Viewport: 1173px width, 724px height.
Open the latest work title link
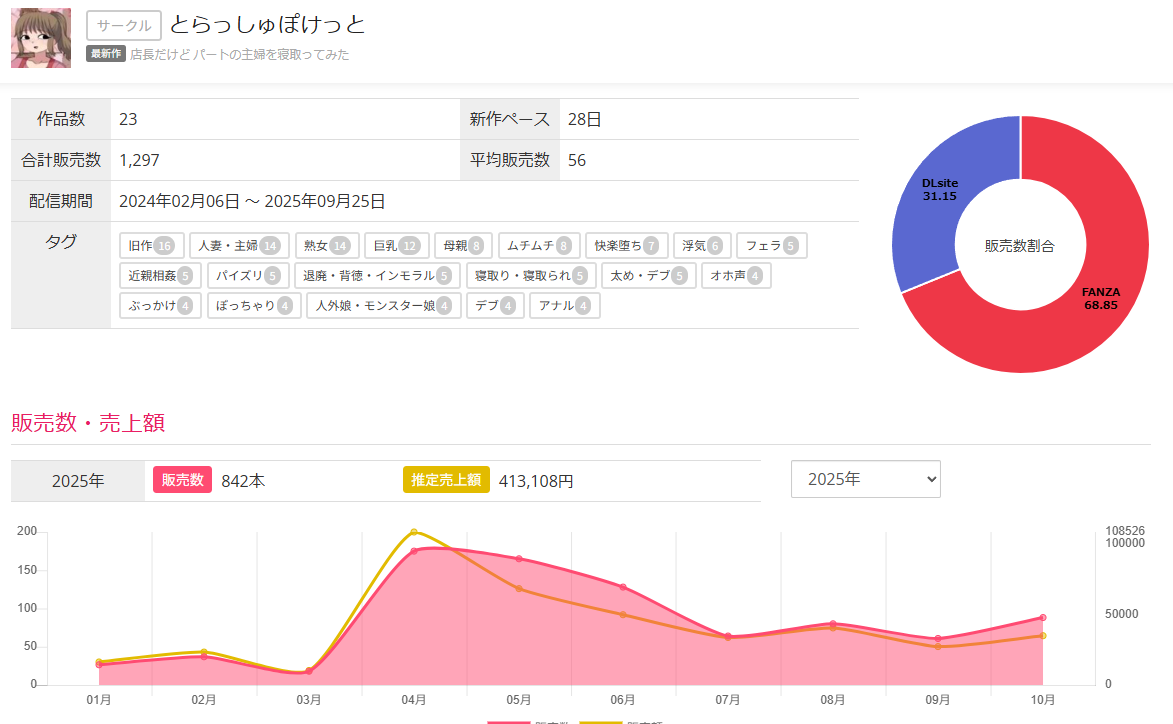point(239,55)
